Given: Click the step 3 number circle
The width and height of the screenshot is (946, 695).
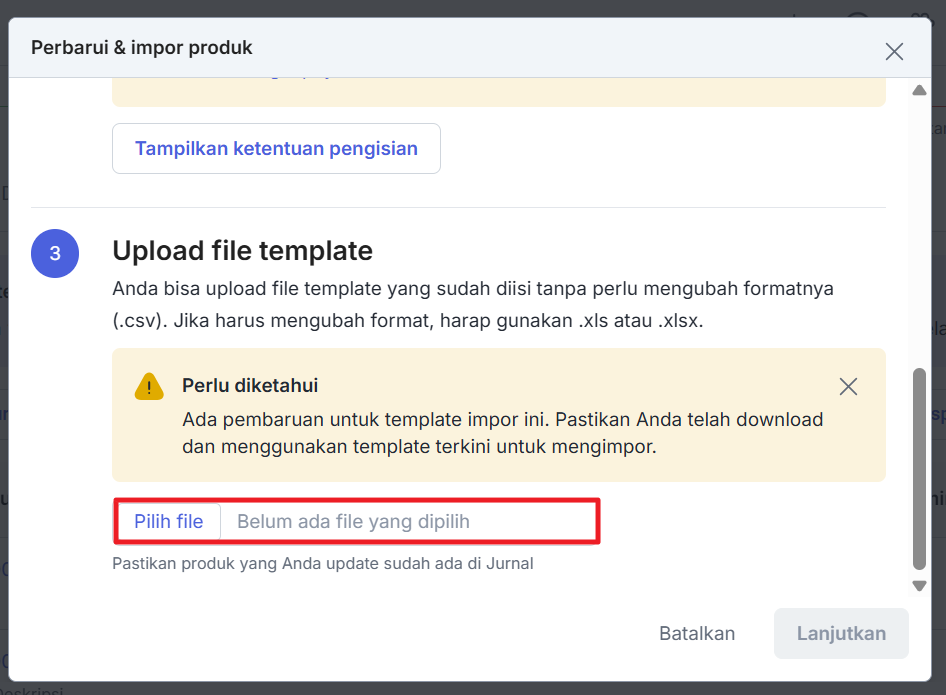Looking at the screenshot, I should tap(55, 254).
